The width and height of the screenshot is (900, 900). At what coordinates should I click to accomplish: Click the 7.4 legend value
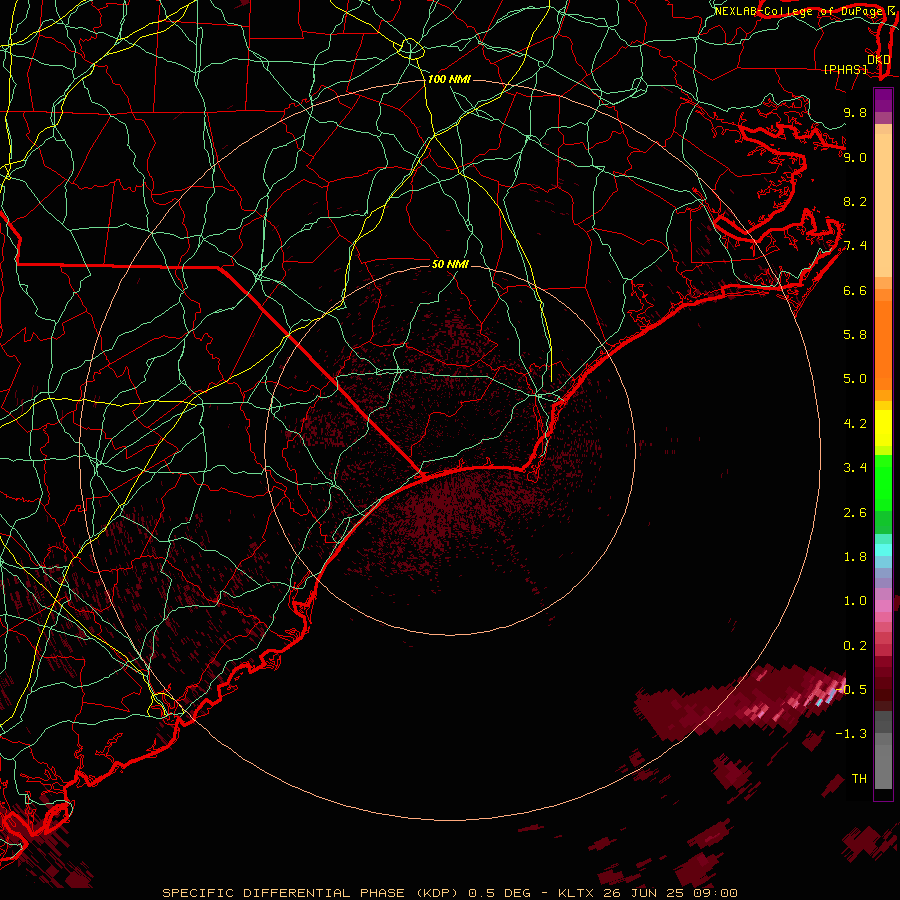[x=855, y=246]
